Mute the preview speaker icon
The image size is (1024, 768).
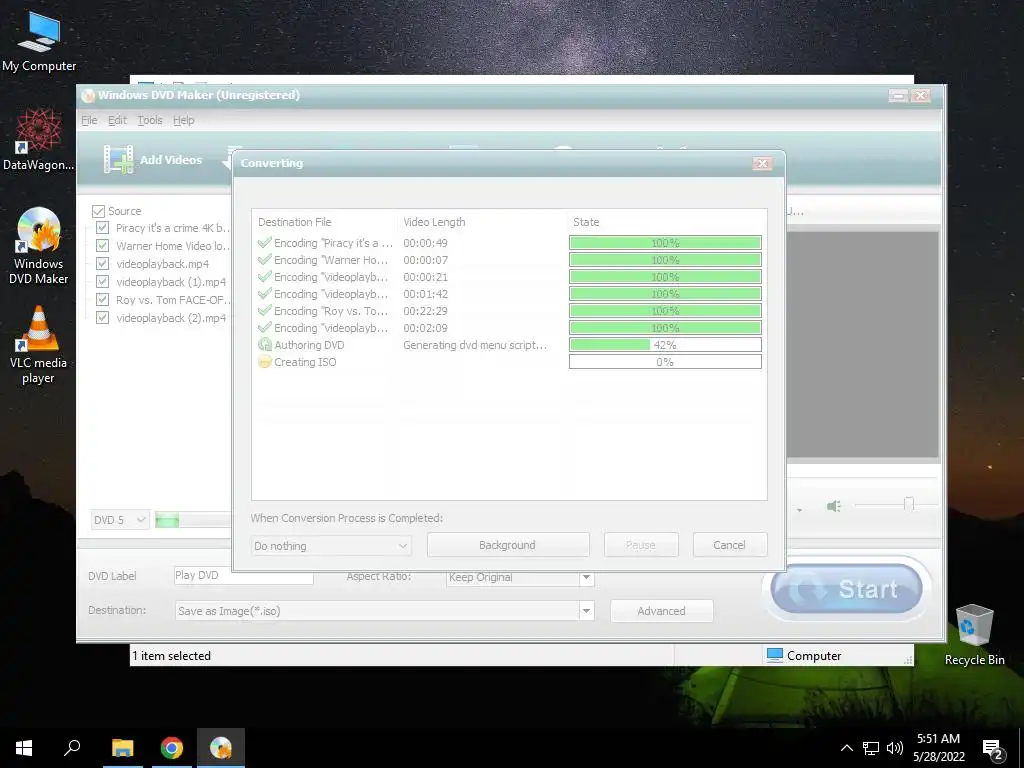click(x=833, y=506)
